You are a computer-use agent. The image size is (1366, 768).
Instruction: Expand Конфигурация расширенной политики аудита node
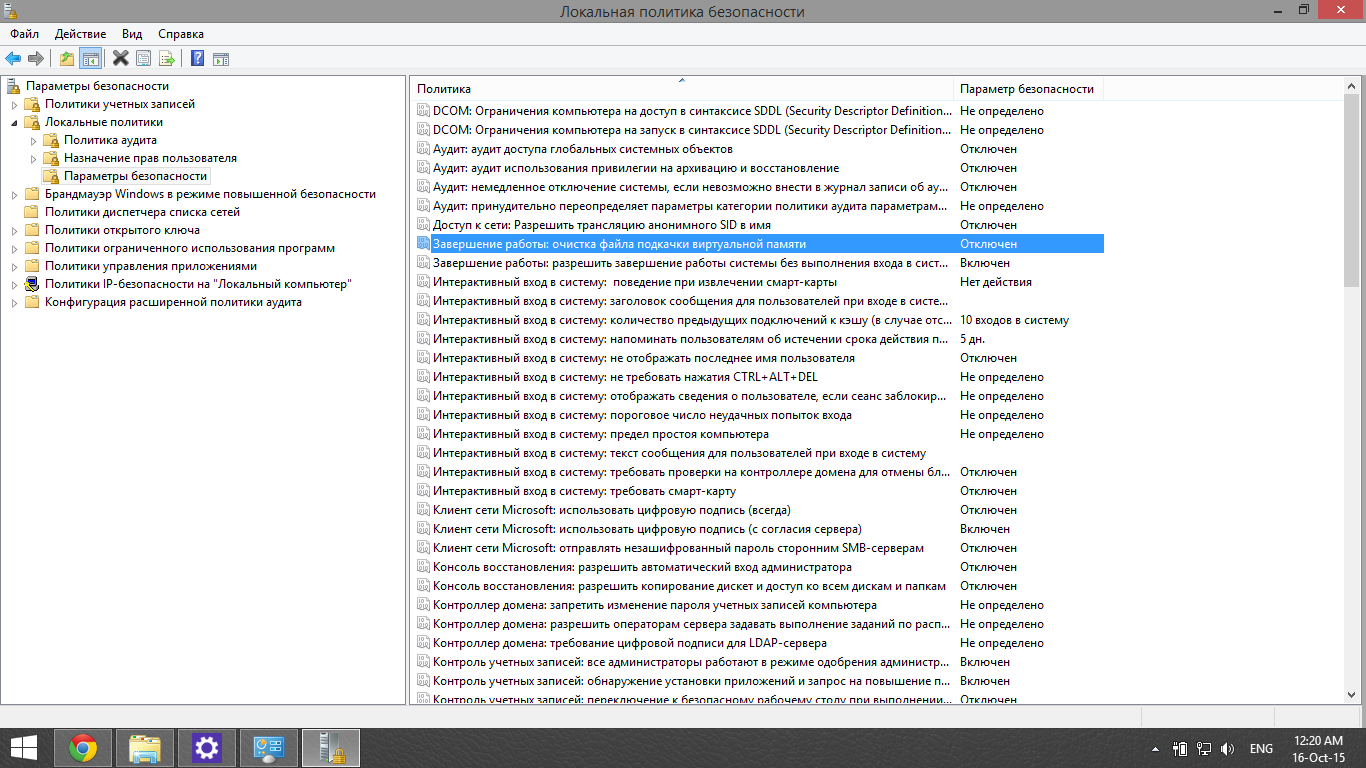coord(14,302)
